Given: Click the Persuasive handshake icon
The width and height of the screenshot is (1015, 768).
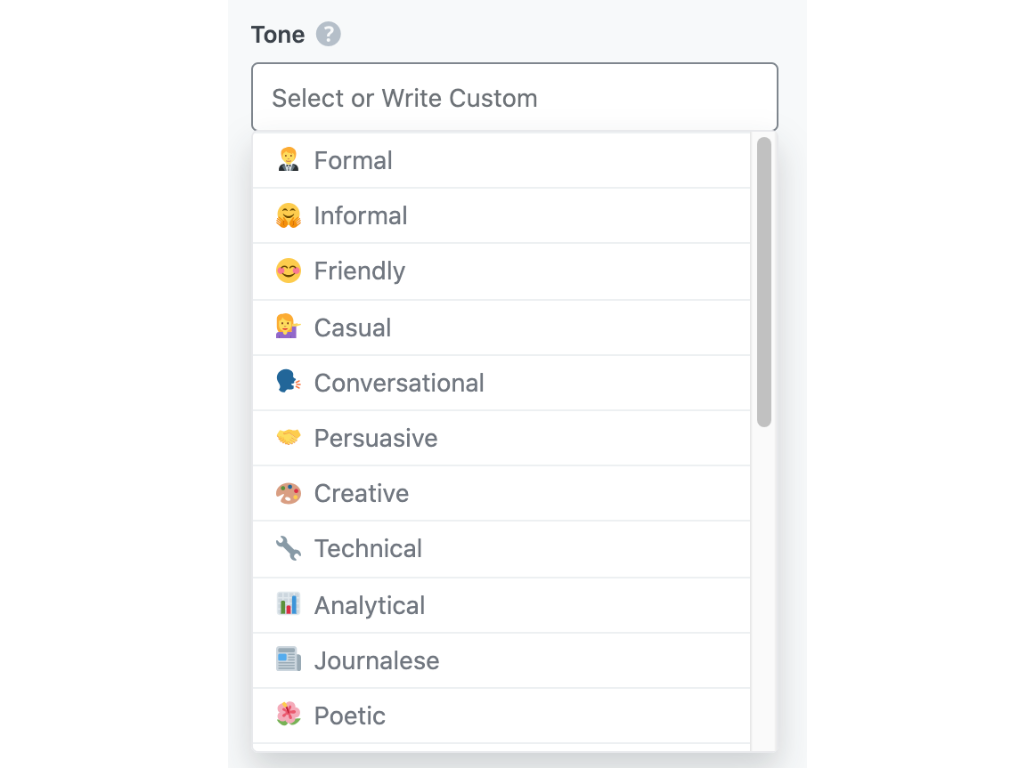Looking at the screenshot, I should (288, 438).
